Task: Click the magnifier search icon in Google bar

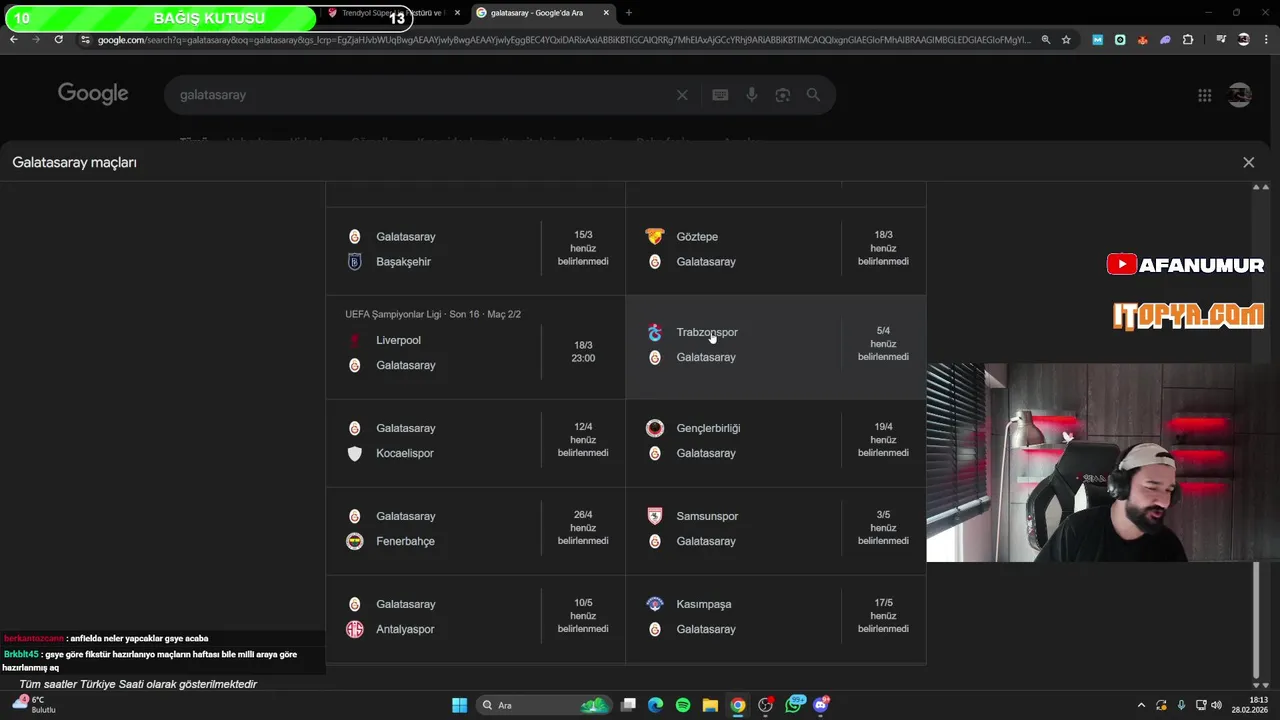Action: 813,95
